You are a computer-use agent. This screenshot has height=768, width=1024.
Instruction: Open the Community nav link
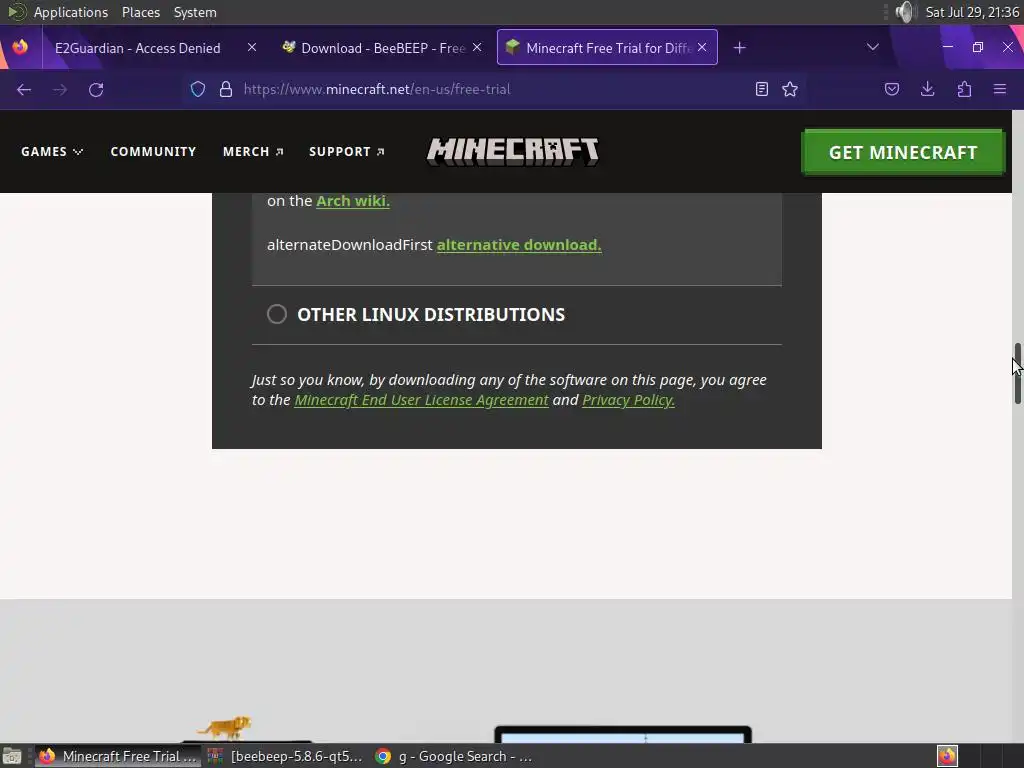click(x=153, y=152)
